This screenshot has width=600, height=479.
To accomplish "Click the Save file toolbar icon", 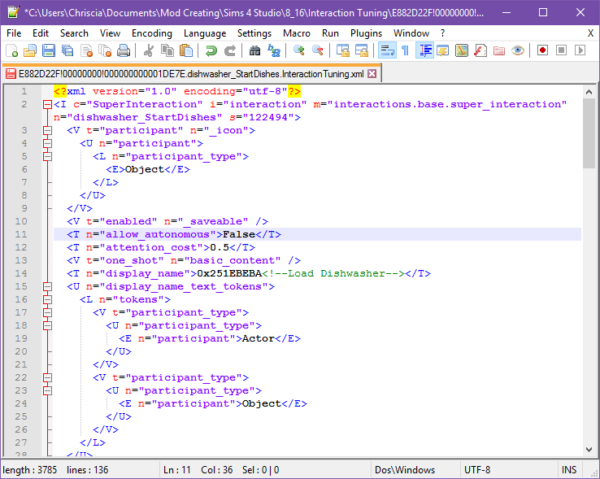I will click(x=48, y=50).
